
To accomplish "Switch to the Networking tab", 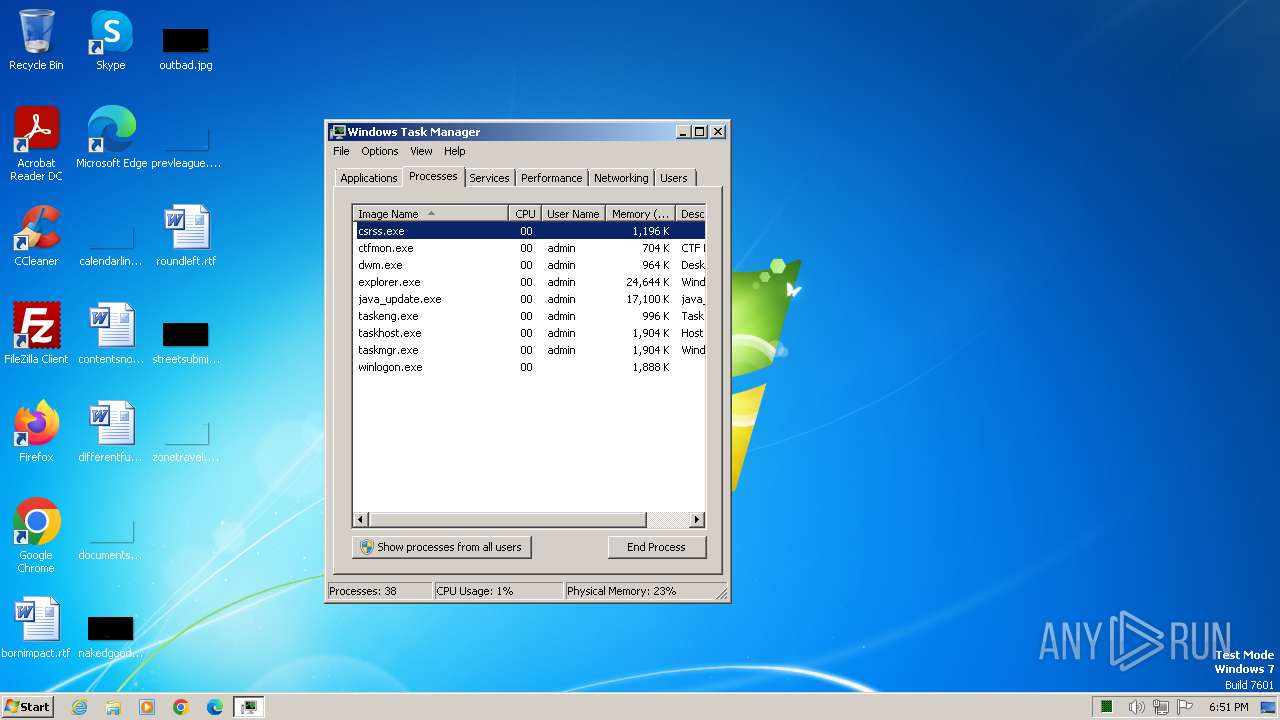I will pos(621,178).
